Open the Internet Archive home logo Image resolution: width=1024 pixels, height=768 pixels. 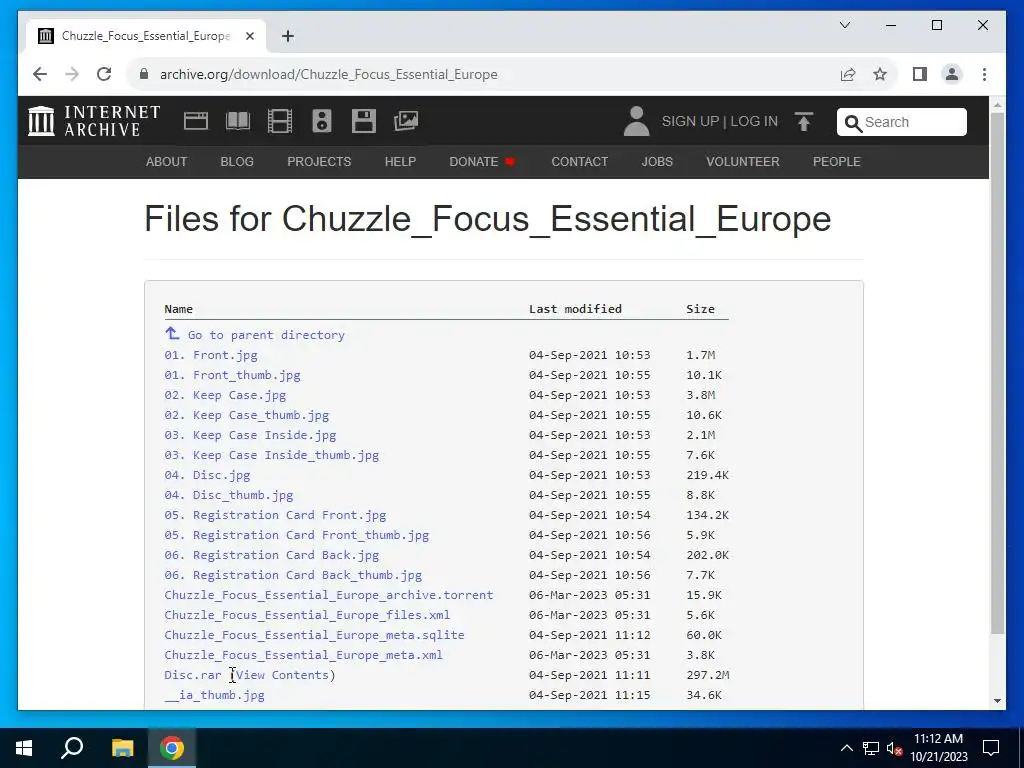(x=94, y=121)
